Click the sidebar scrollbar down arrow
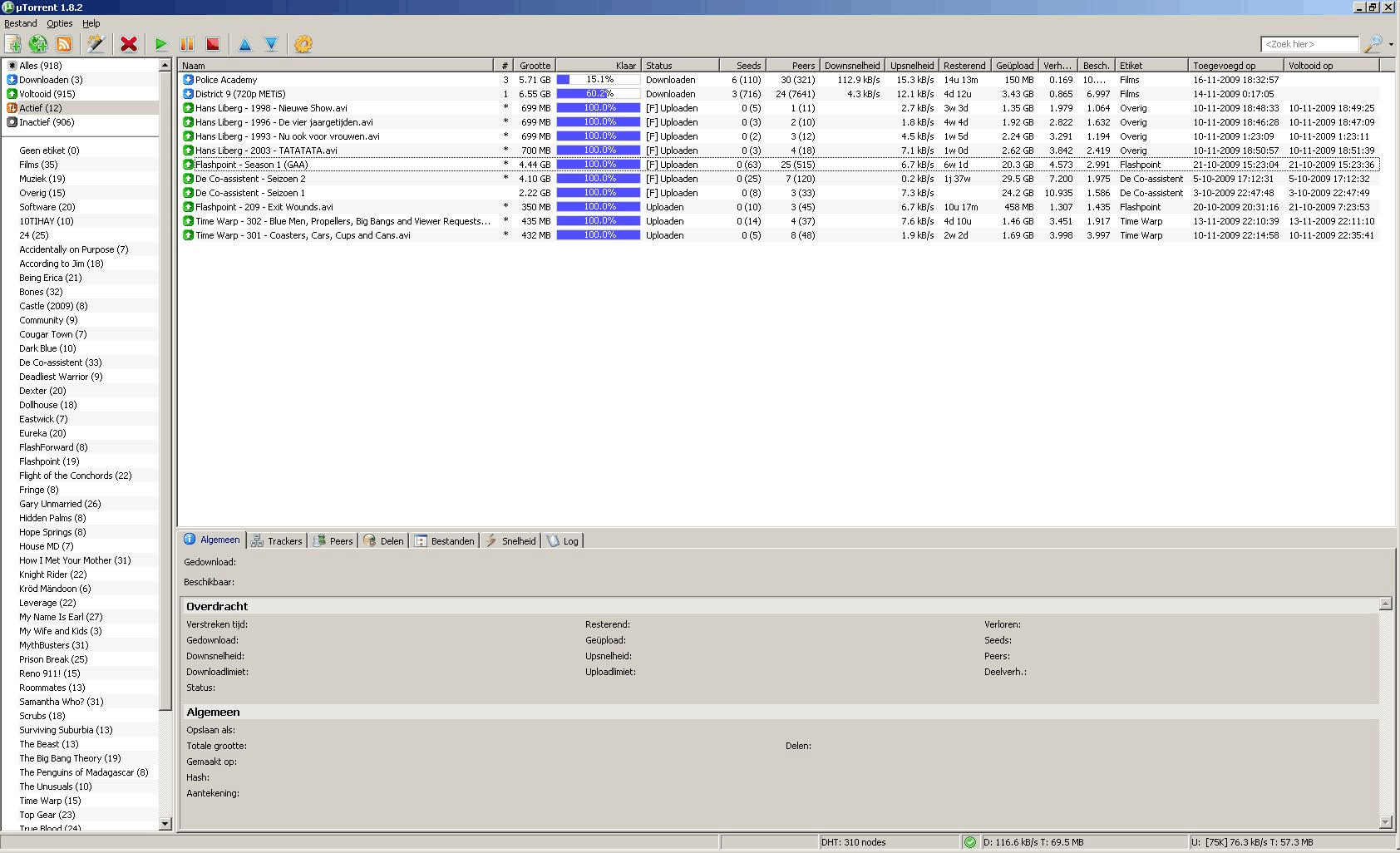This screenshot has height=853, width=1400. [165, 824]
